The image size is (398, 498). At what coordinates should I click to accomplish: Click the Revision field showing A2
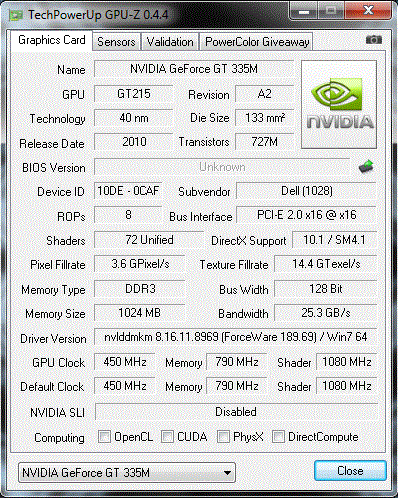[x=264, y=94]
